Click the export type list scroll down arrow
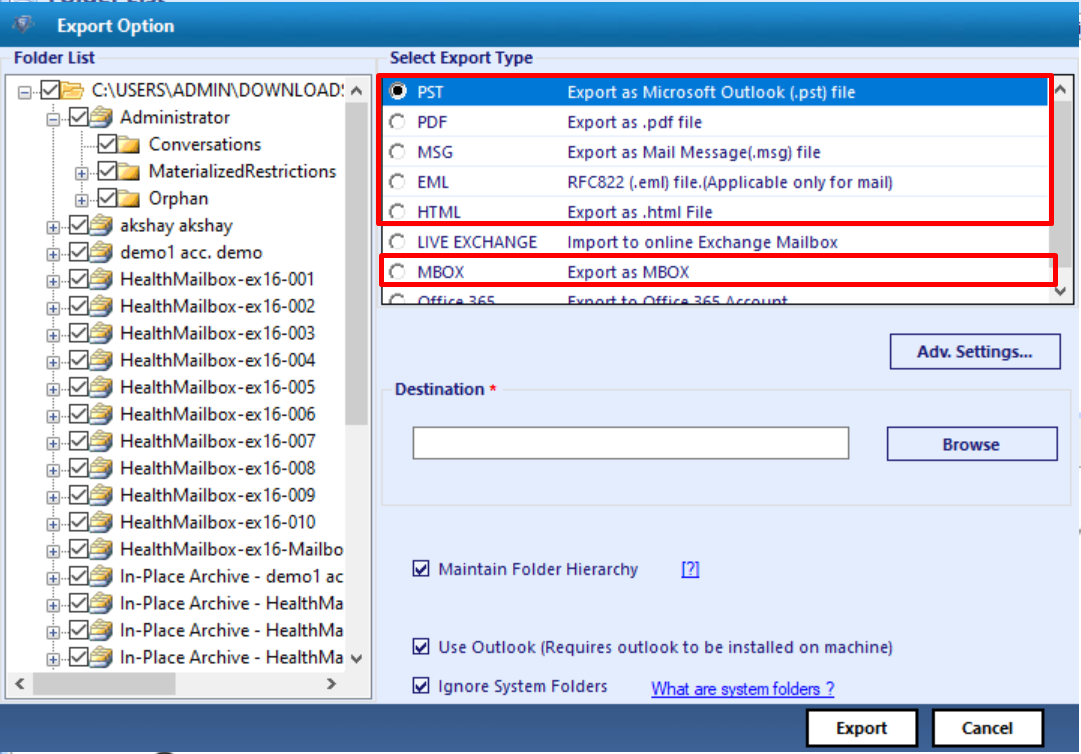 pyautogui.click(x=1061, y=292)
